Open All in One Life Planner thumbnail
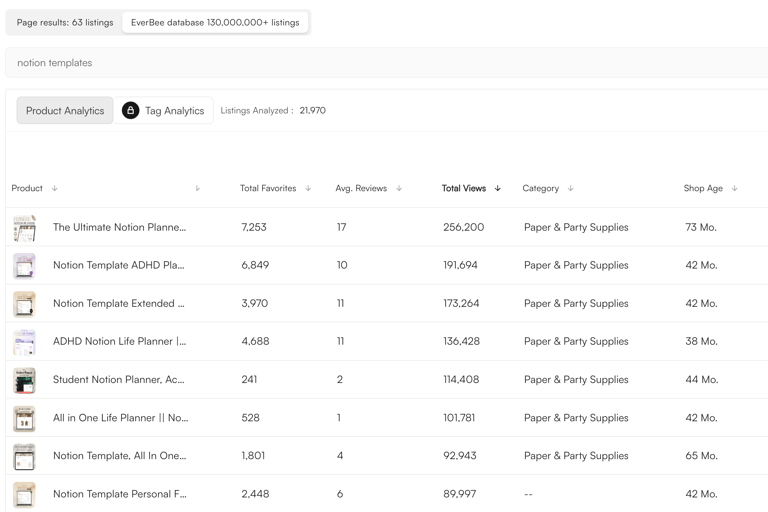Screen dimensions: 768x512 click(24, 418)
